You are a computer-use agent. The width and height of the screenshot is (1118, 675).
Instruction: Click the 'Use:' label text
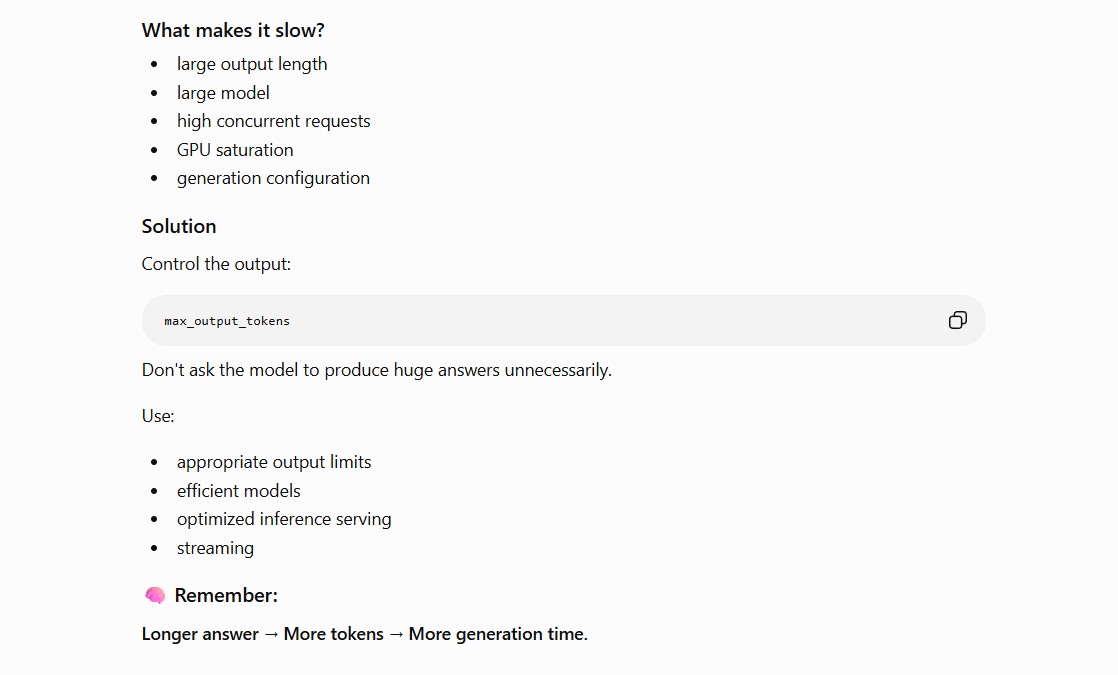[158, 416]
